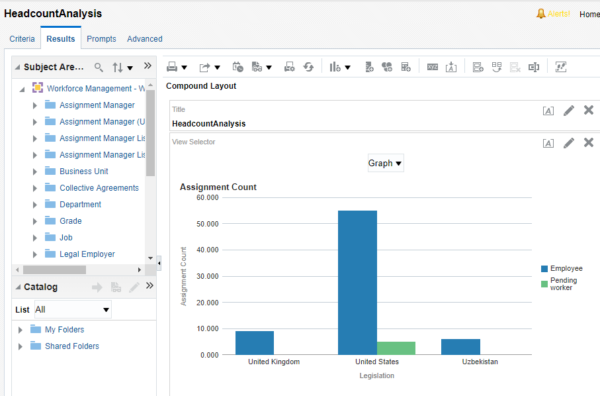
Task: Edit the View Selector with pencil icon
Action: click(x=569, y=143)
